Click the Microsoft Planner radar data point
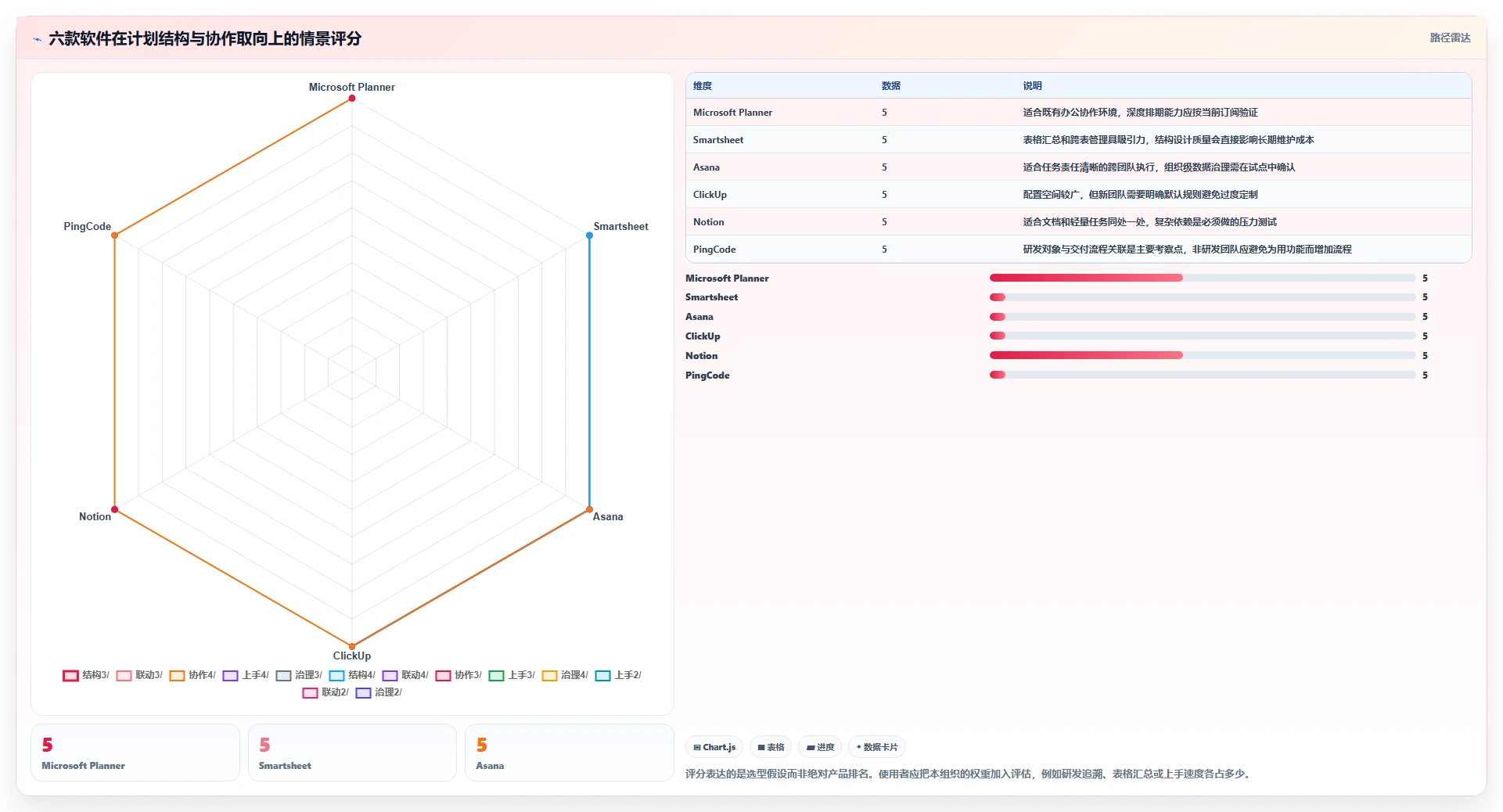The height and width of the screenshot is (812, 1503). (x=352, y=99)
